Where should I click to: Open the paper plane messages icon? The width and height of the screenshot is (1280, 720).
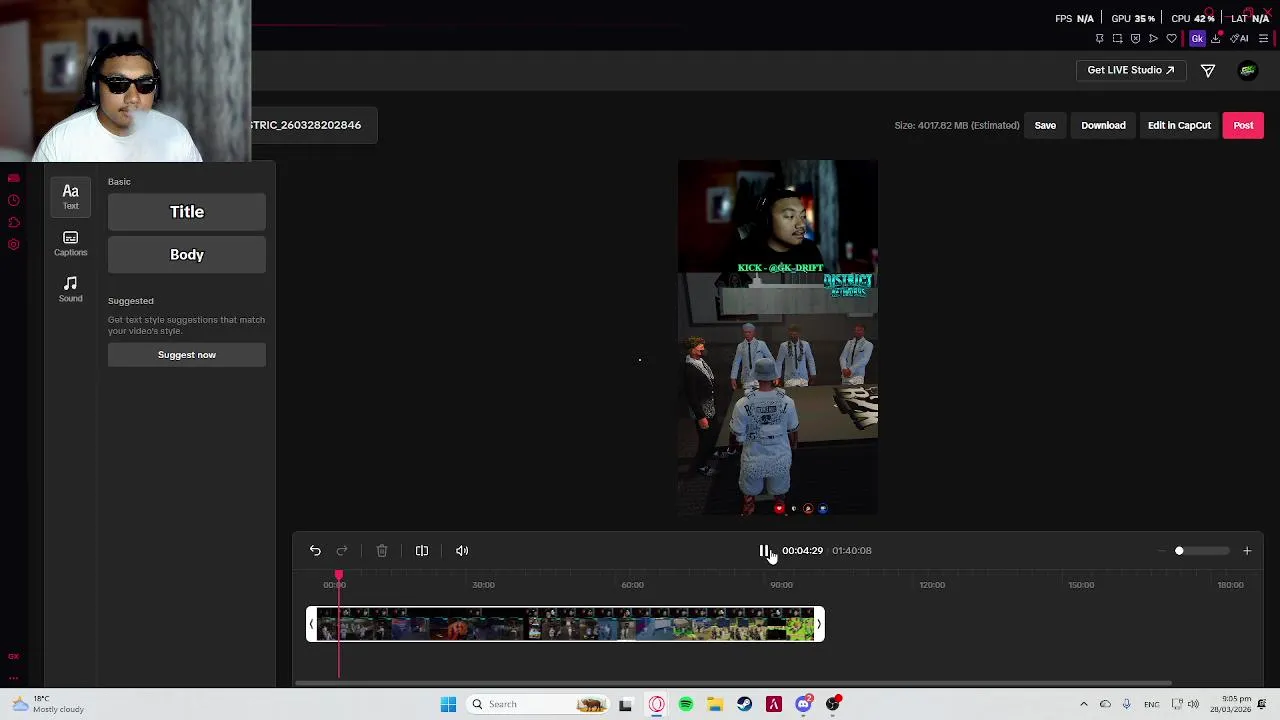(1208, 70)
